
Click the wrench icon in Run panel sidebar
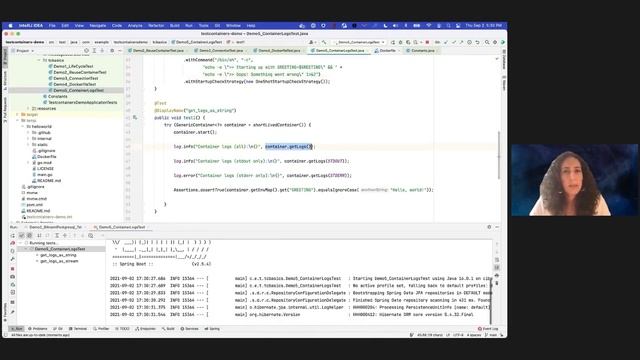[13, 259]
